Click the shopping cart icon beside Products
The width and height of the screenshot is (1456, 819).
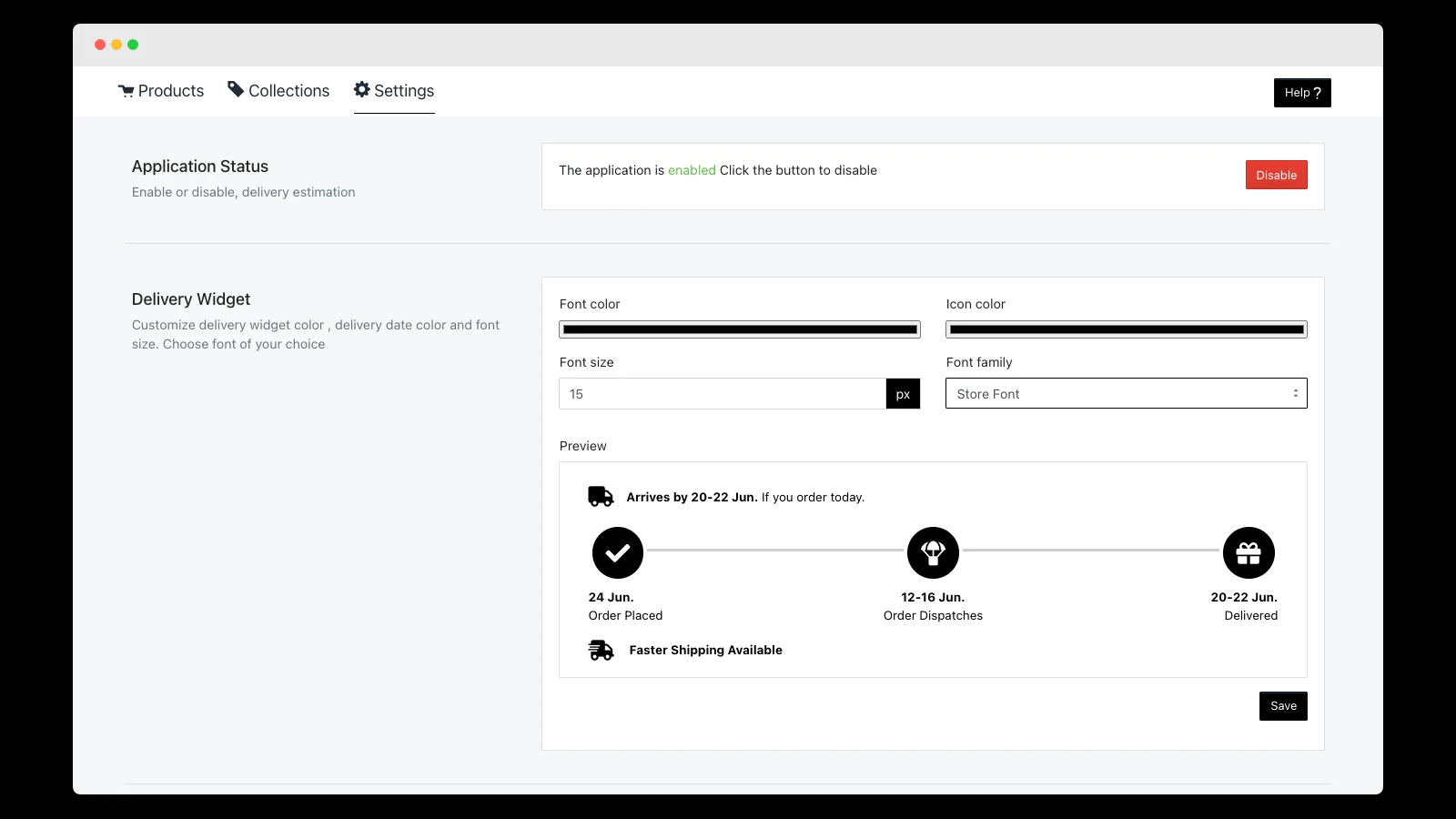[126, 90]
